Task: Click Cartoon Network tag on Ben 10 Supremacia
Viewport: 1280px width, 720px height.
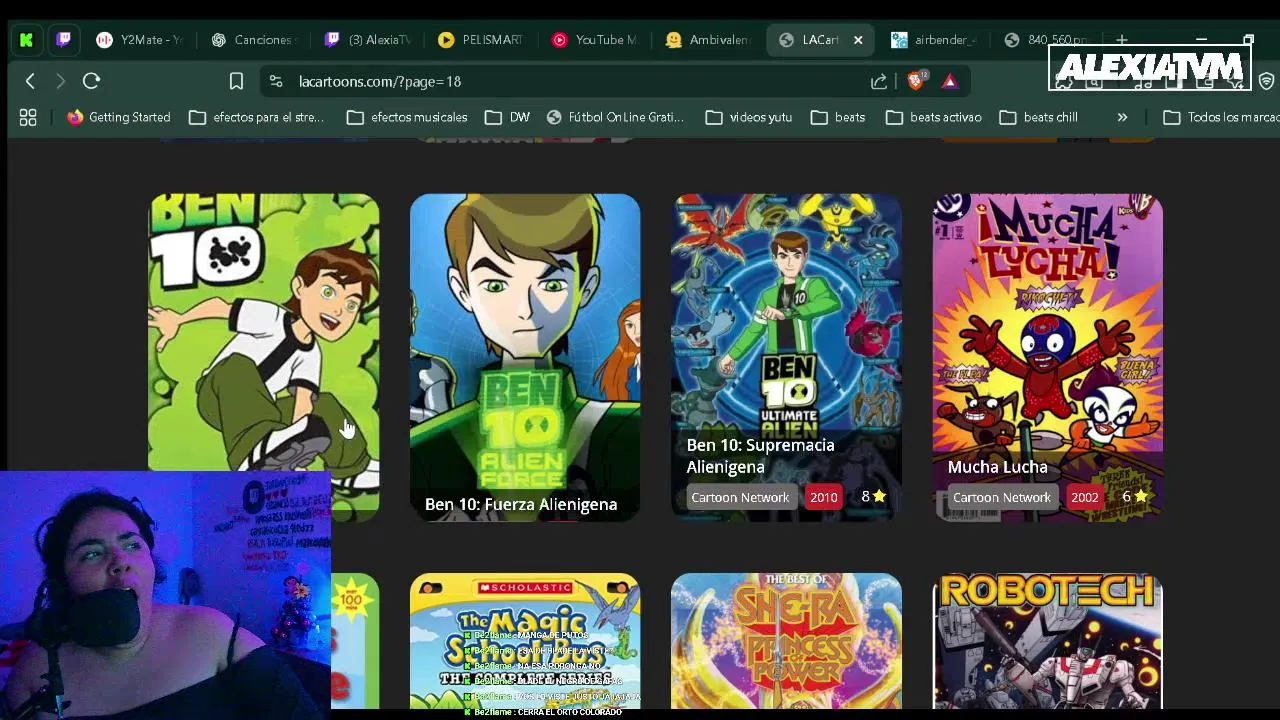Action: point(740,497)
